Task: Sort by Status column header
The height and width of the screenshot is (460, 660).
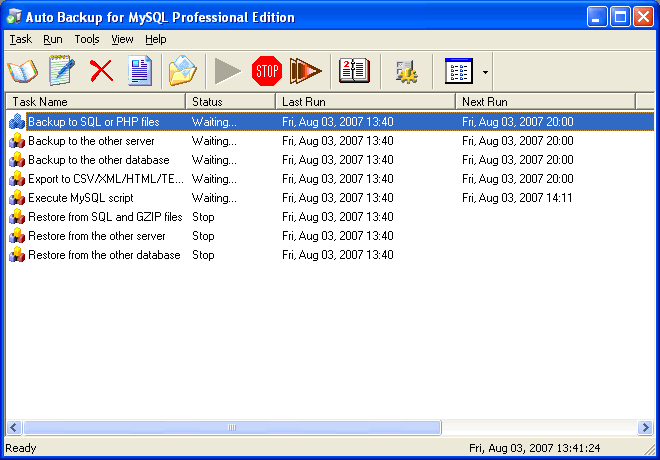Action: pos(230,101)
